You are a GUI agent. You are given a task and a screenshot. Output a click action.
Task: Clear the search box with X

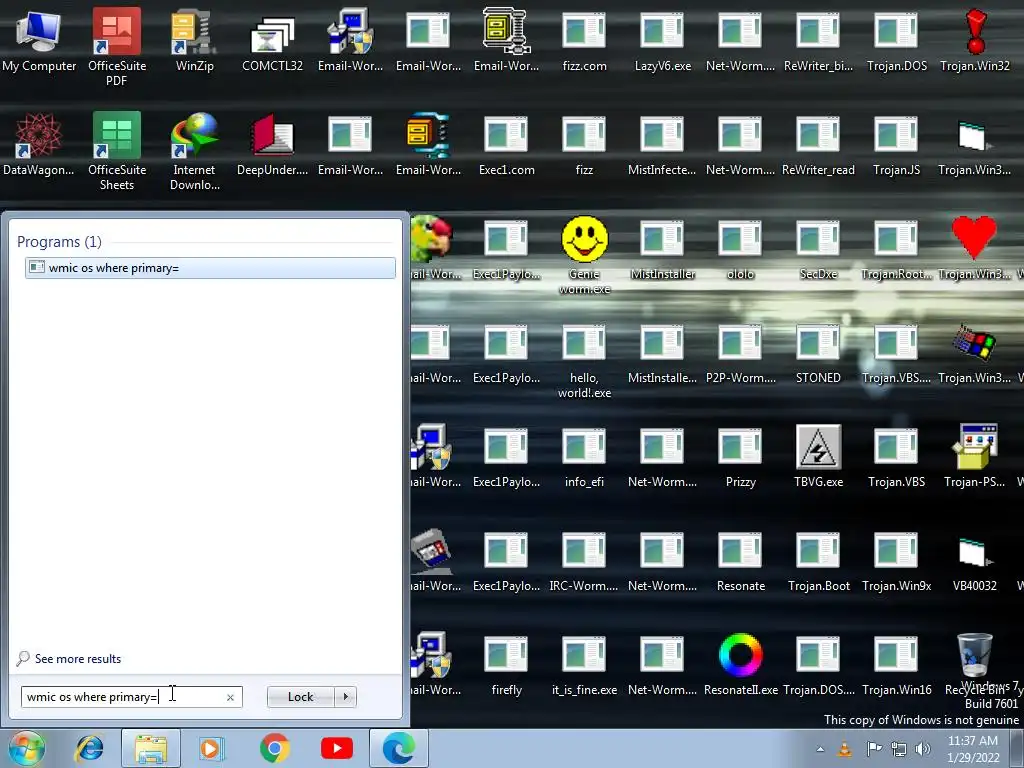231,697
